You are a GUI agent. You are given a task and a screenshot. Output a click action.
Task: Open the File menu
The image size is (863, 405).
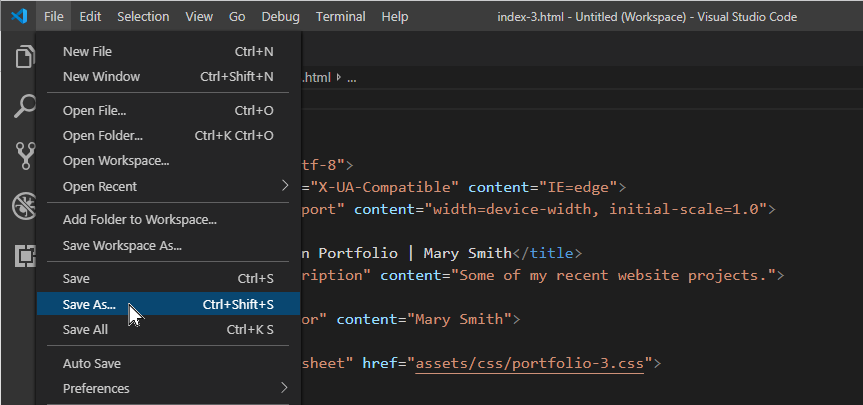click(54, 17)
